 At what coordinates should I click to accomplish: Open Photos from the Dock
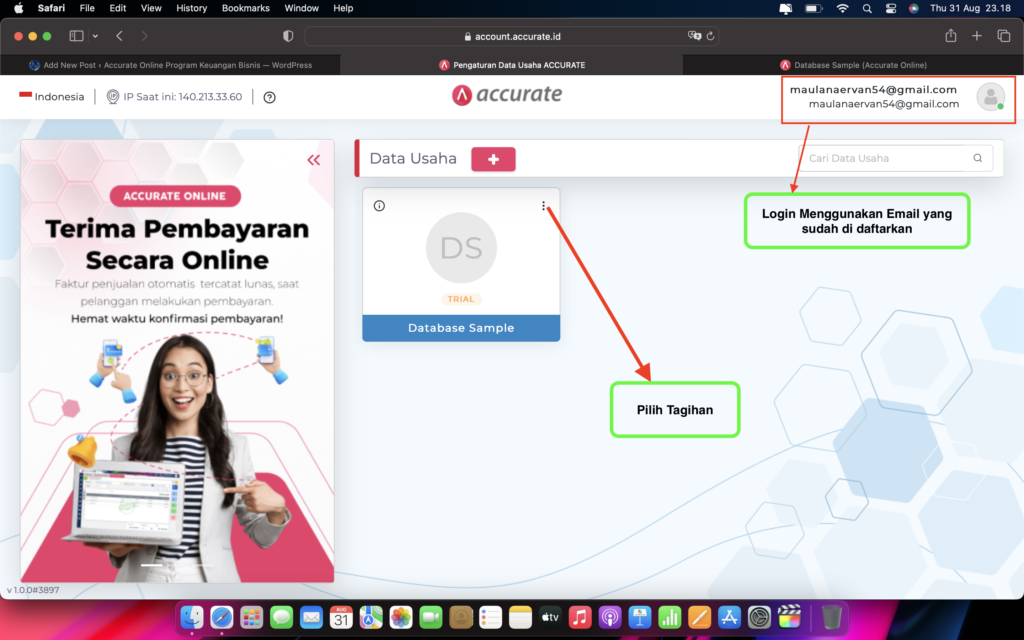[x=401, y=617]
